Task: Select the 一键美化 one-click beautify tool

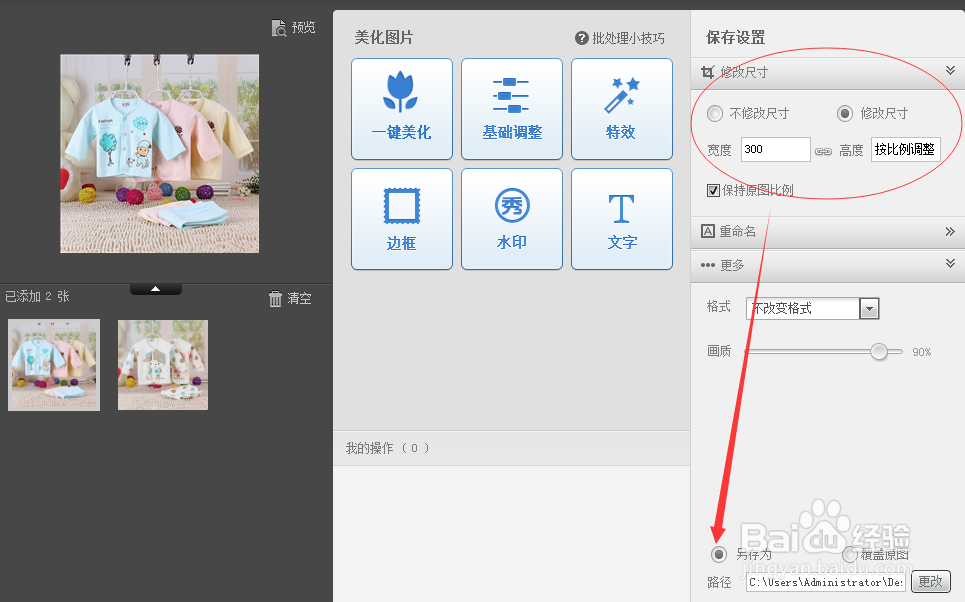Action: pos(401,108)
